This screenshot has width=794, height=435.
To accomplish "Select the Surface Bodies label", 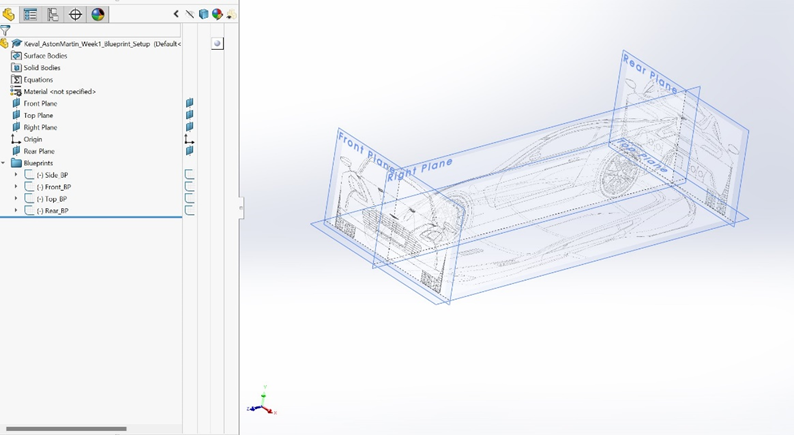I will [45, 56].
